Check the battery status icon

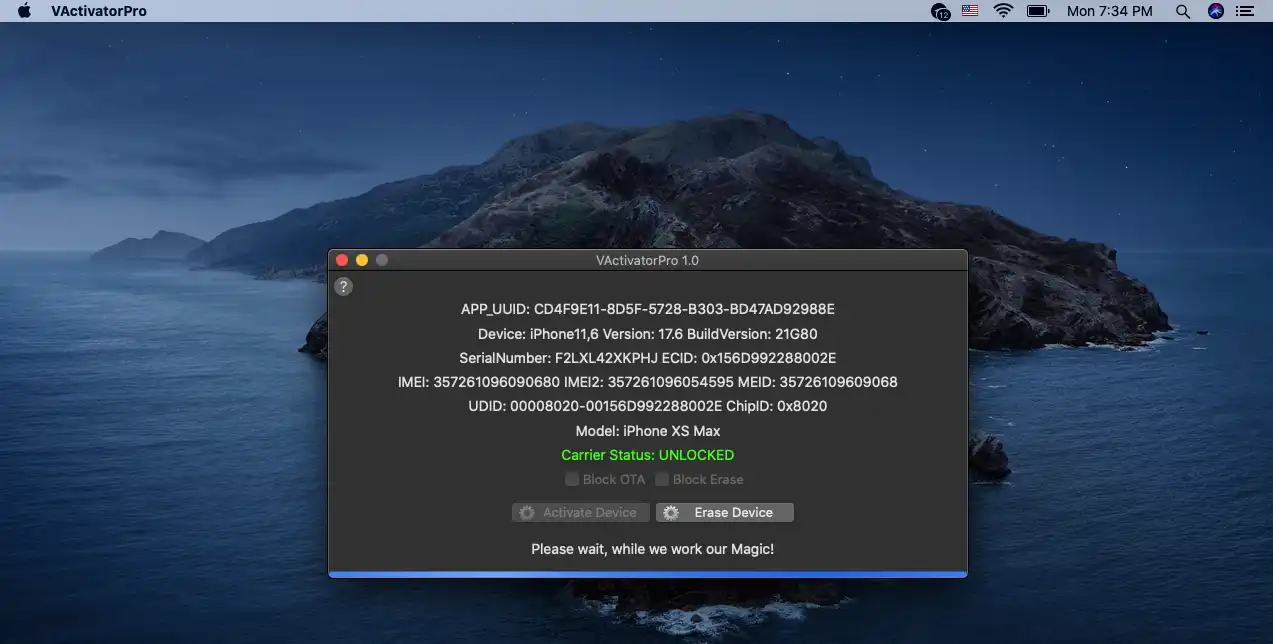pos(1038,11)
